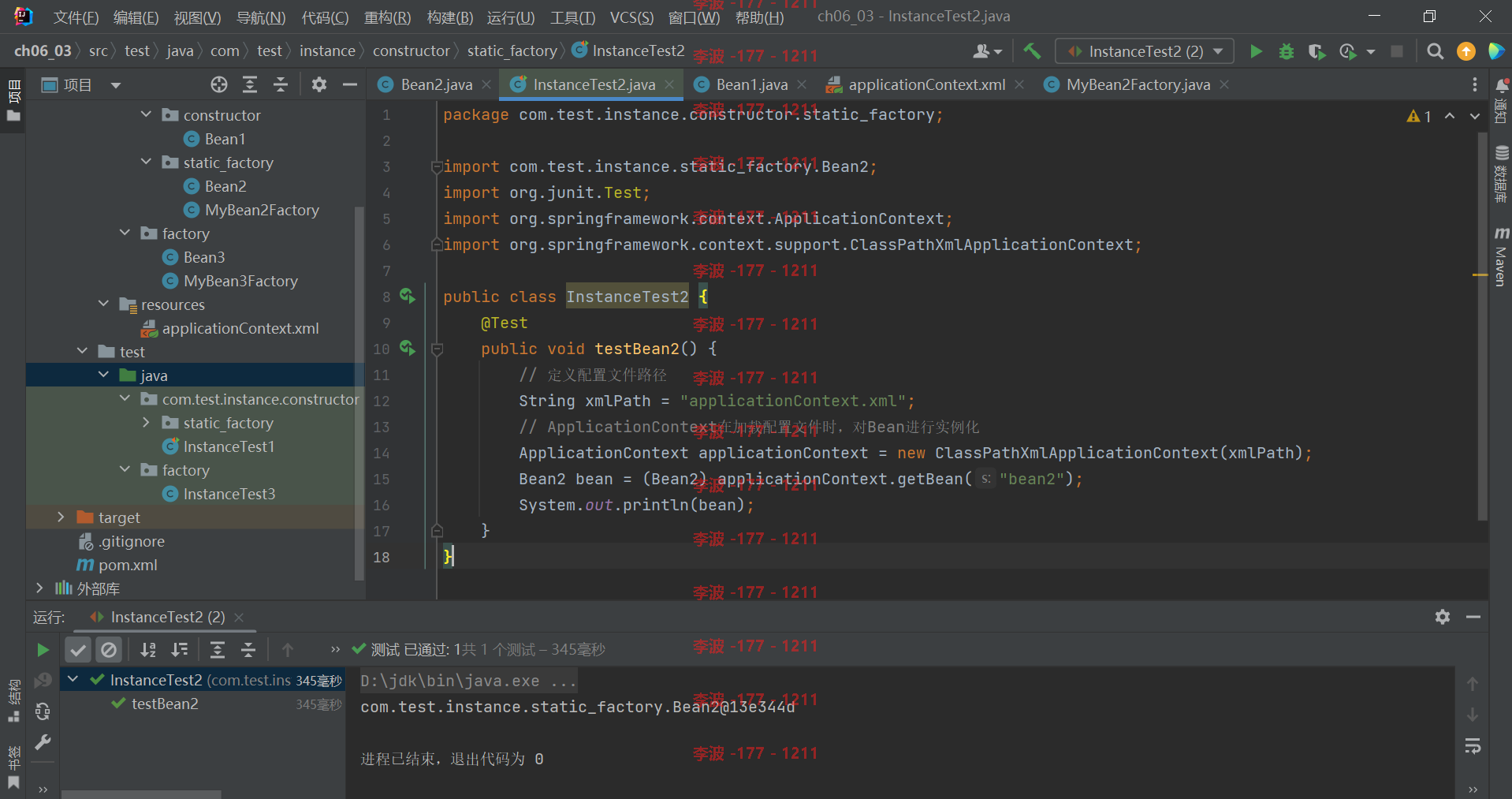
Task: Rerun tests using run panel play icon
Action: pyautogui.click(x=43, y=649)
